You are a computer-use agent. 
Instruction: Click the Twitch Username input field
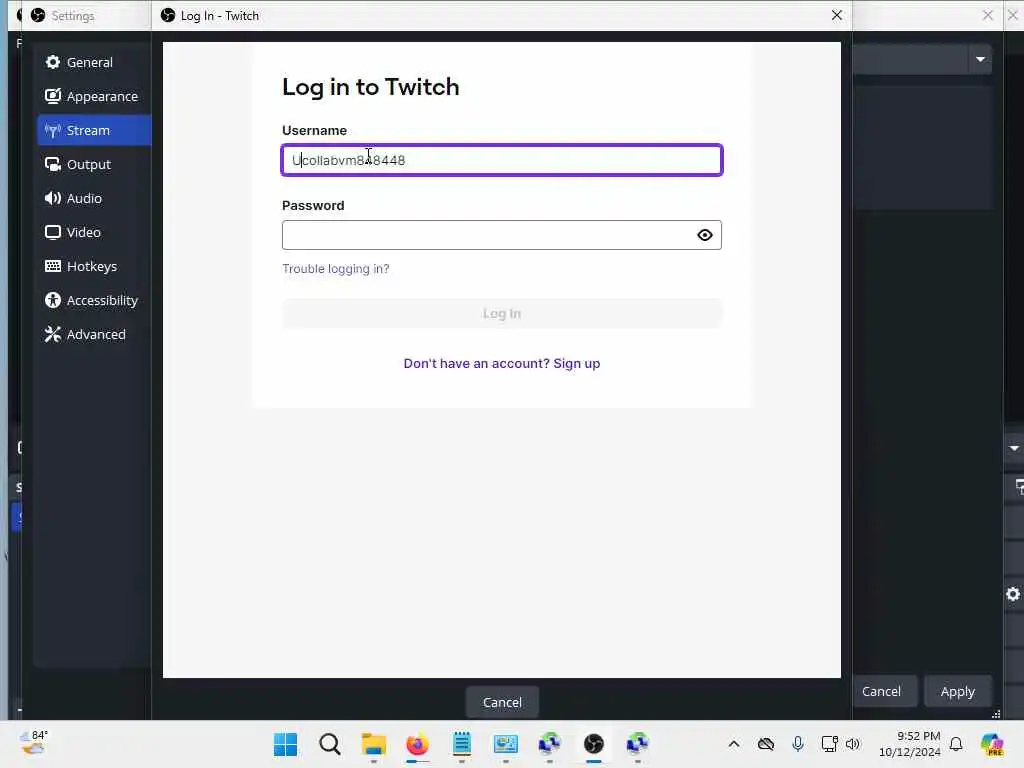[502, 160]
